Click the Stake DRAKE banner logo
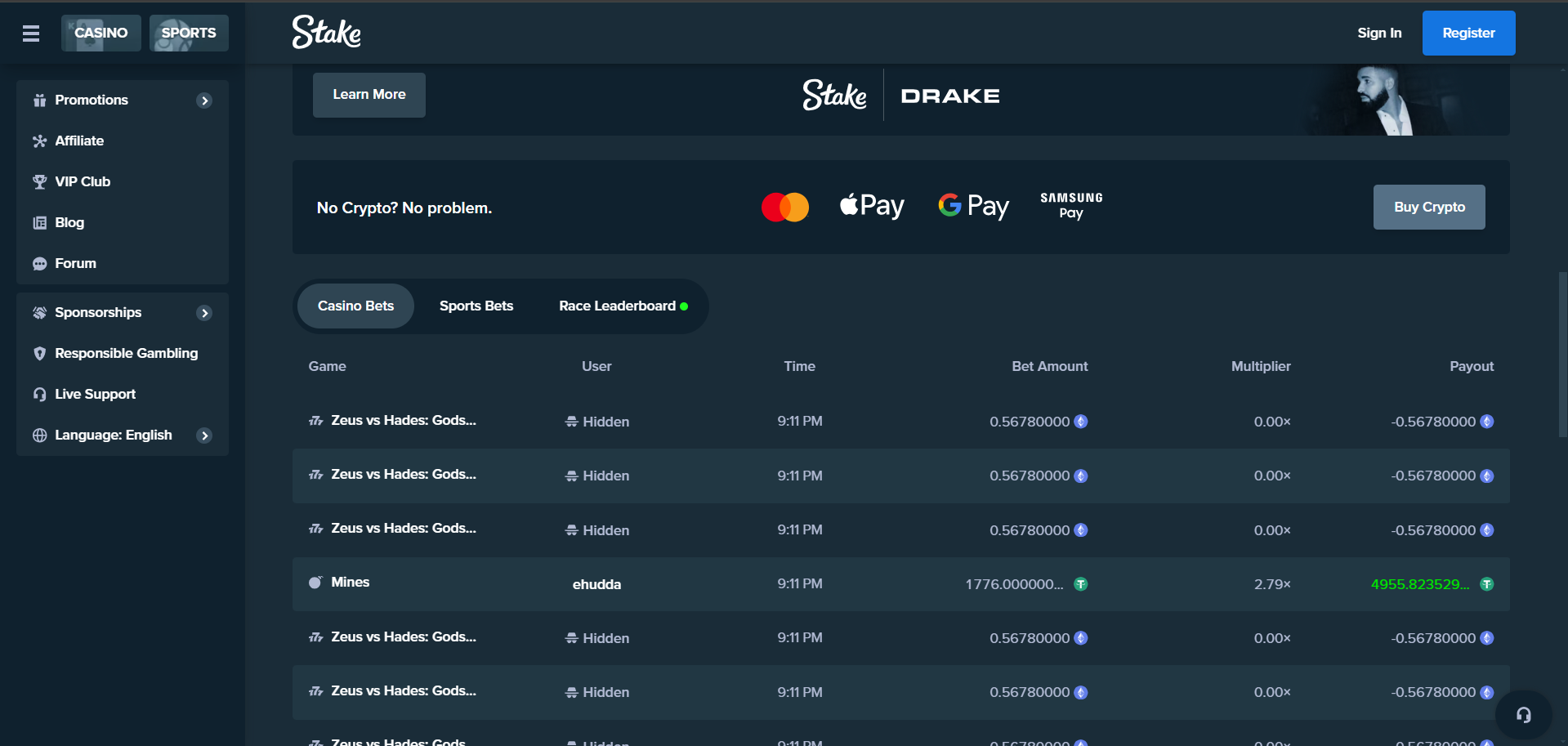This screenshot has width=1568, height=746. [x=901, y=96]
